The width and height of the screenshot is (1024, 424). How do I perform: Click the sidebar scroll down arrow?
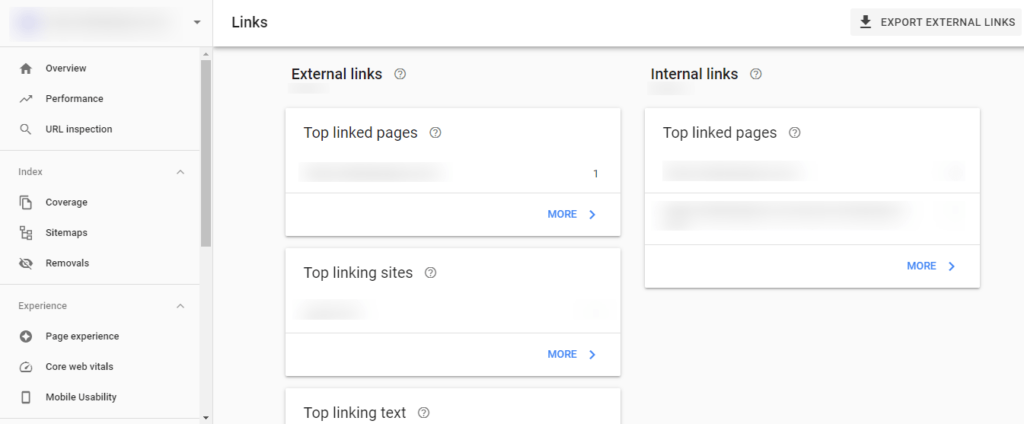pyautogui.click(x=206, y=417)
